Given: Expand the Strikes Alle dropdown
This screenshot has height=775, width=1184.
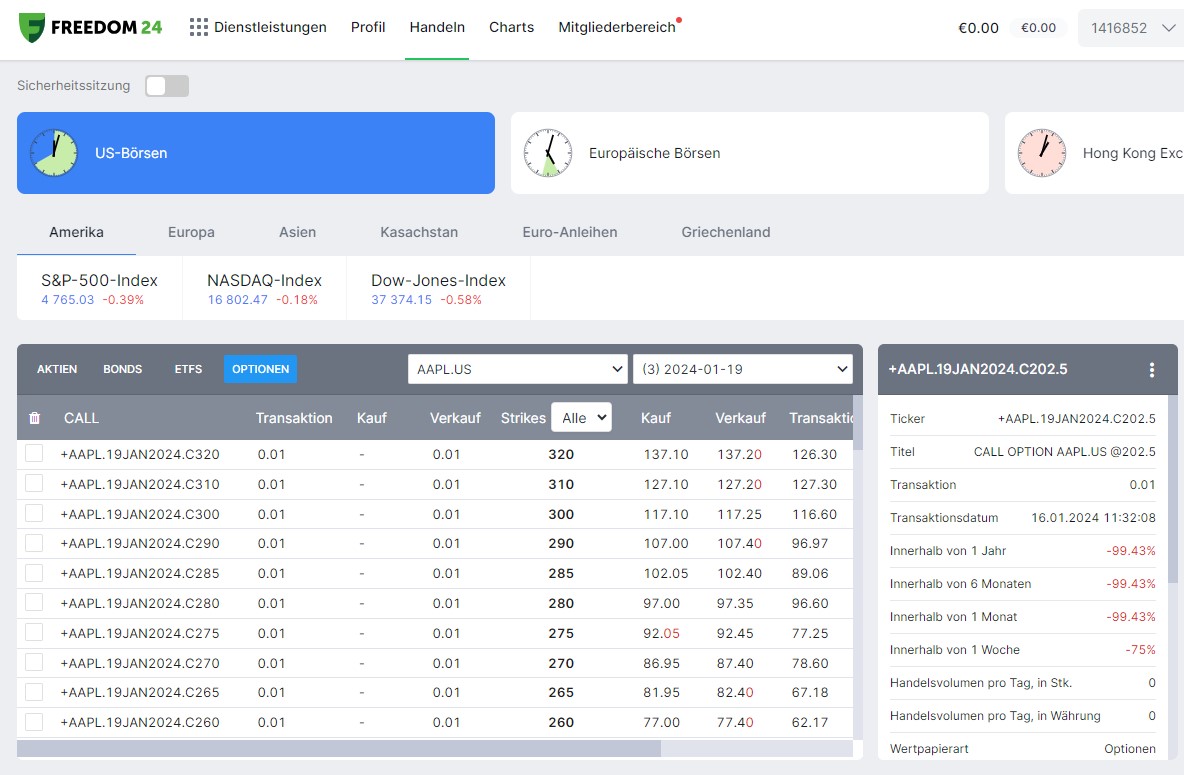Looking at the screenshot, I should (x=581, y=418).
